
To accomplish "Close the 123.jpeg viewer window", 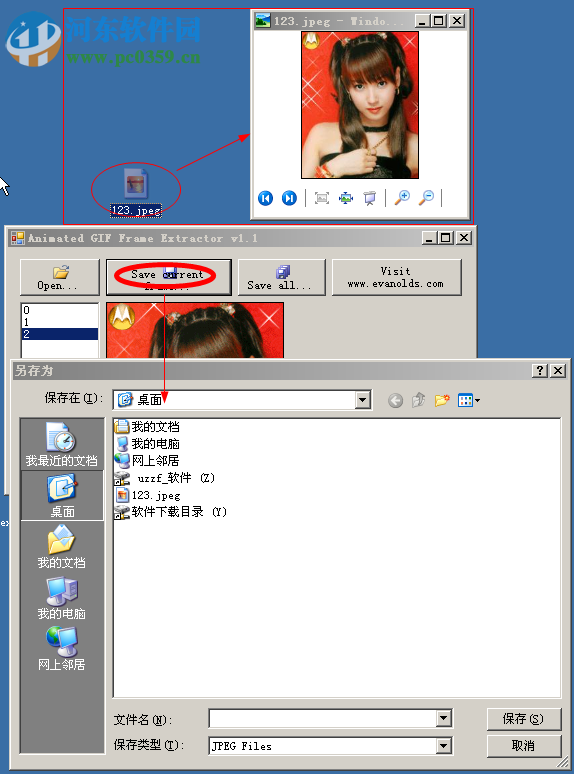I will (x=457, y=21).
